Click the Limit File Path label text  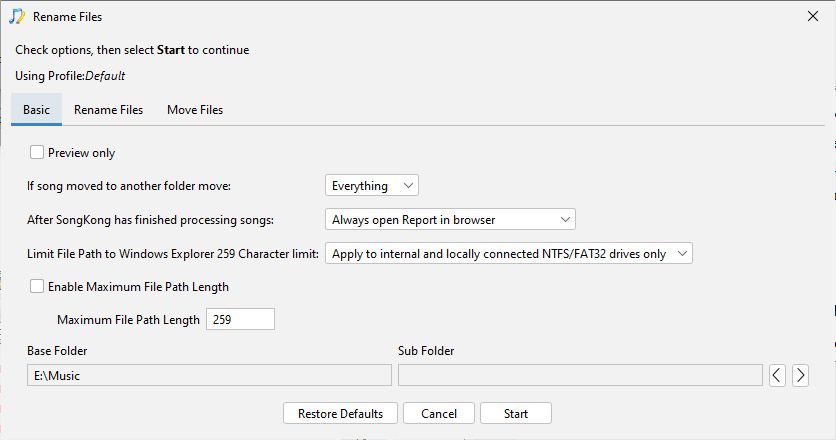click(x=173, y=254)
